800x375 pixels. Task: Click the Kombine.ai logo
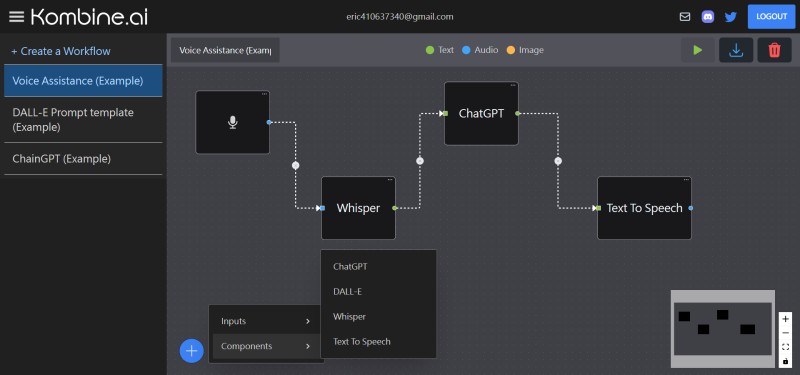tap(89, 17)
